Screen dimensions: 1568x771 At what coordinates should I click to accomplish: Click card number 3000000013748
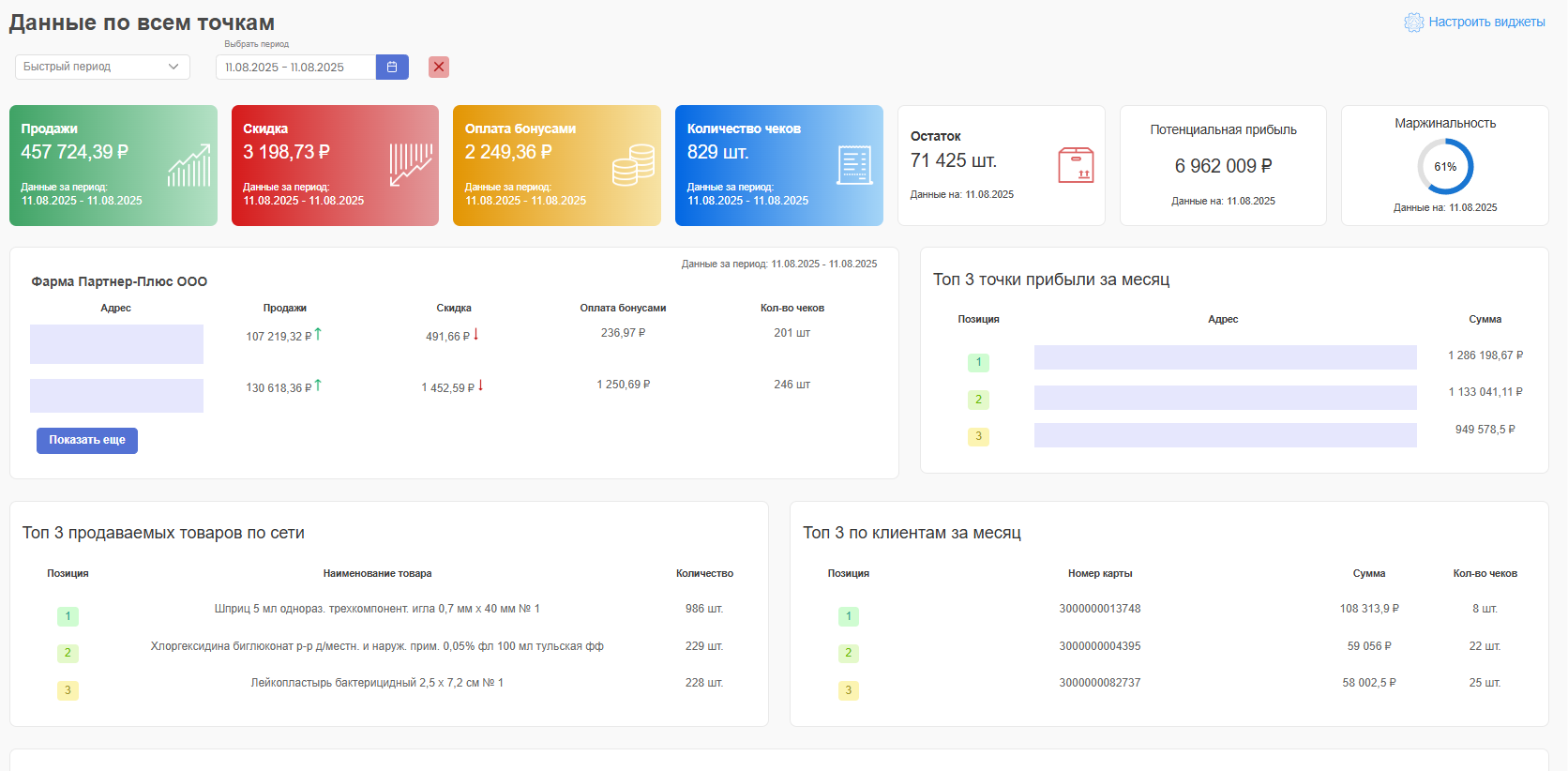click(x=1100, y=609)
